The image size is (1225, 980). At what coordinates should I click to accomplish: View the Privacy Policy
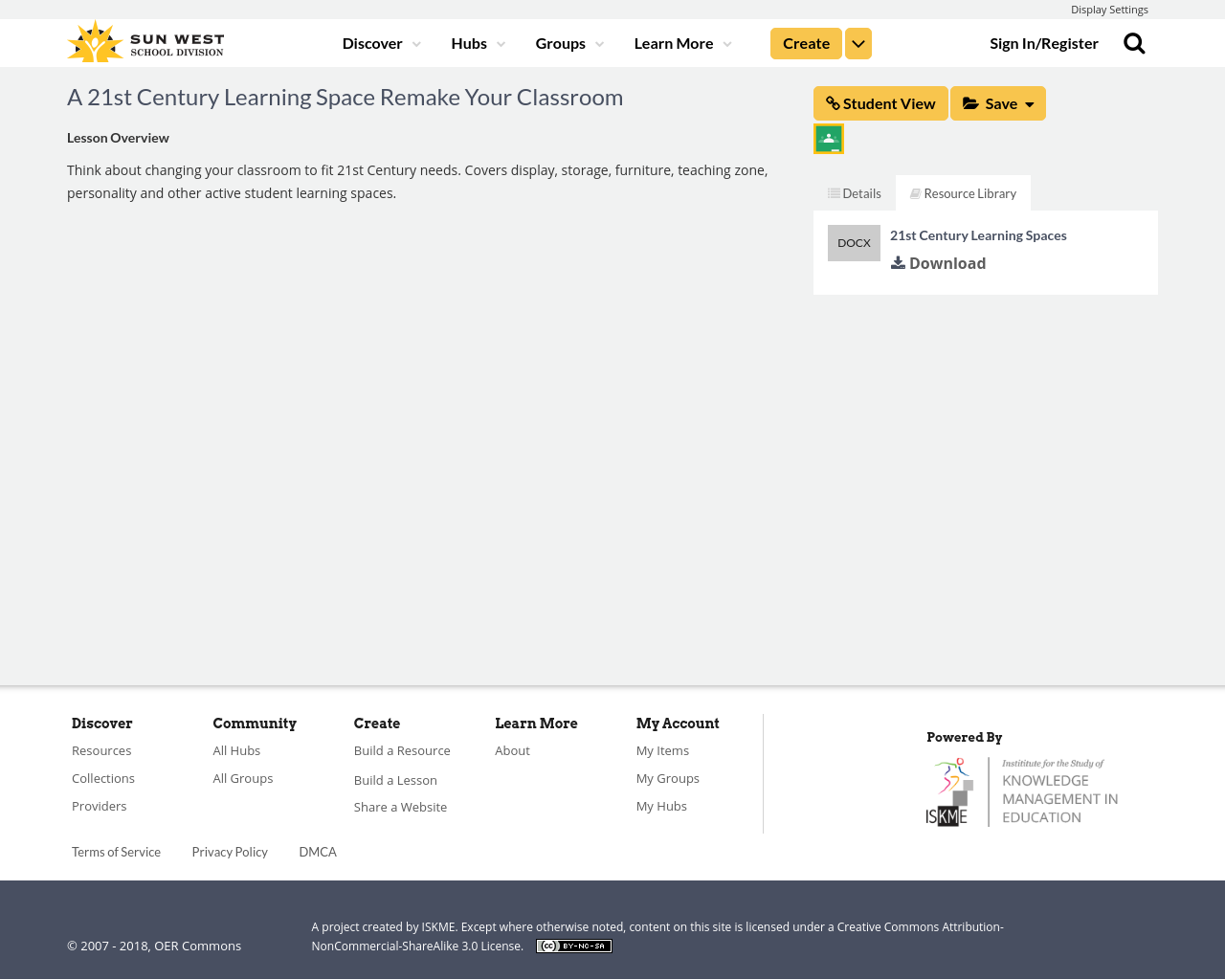[230, 853]
